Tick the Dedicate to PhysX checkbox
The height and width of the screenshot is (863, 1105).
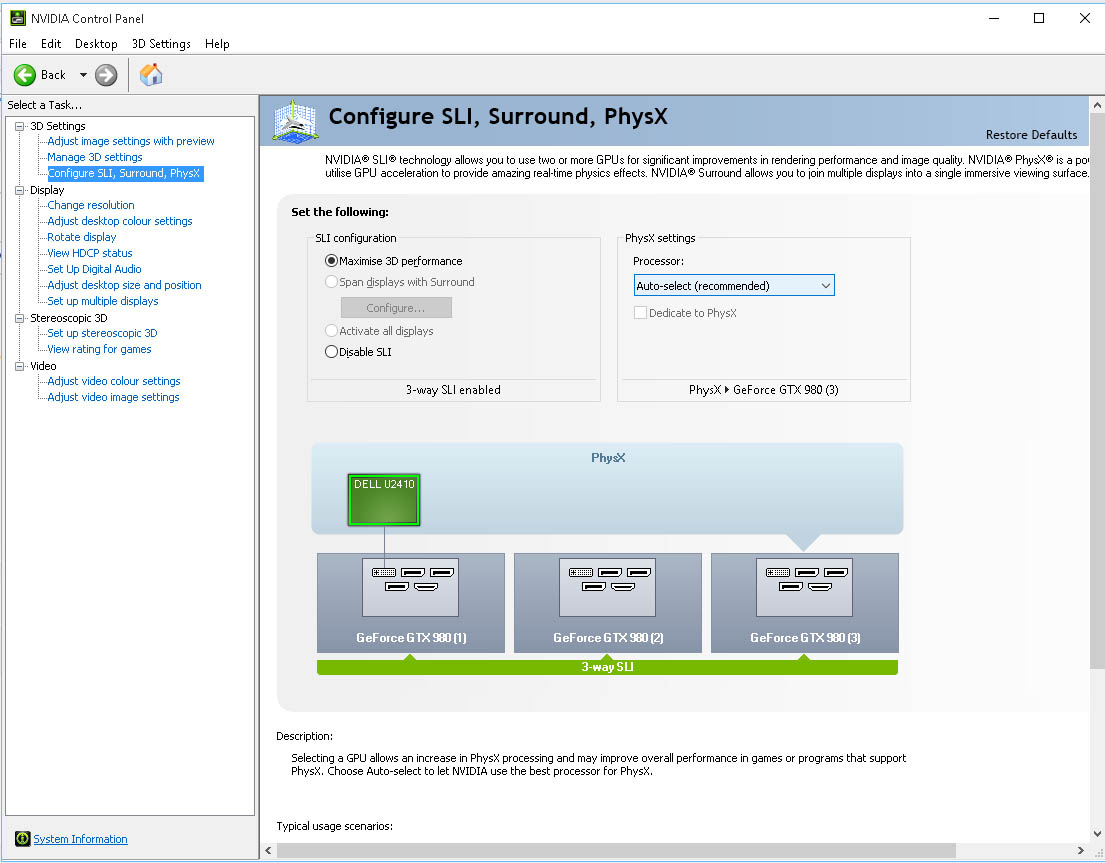click(640, 313)
